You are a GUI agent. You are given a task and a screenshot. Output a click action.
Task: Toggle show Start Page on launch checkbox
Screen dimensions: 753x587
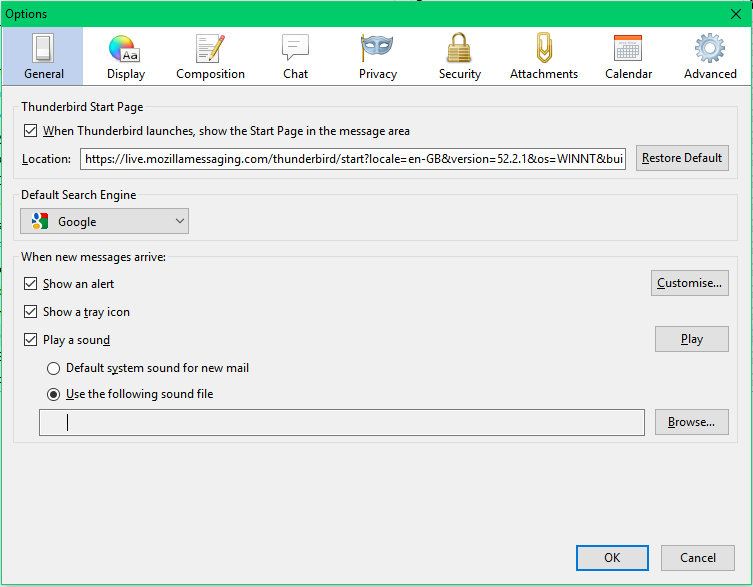pos(30,131)
